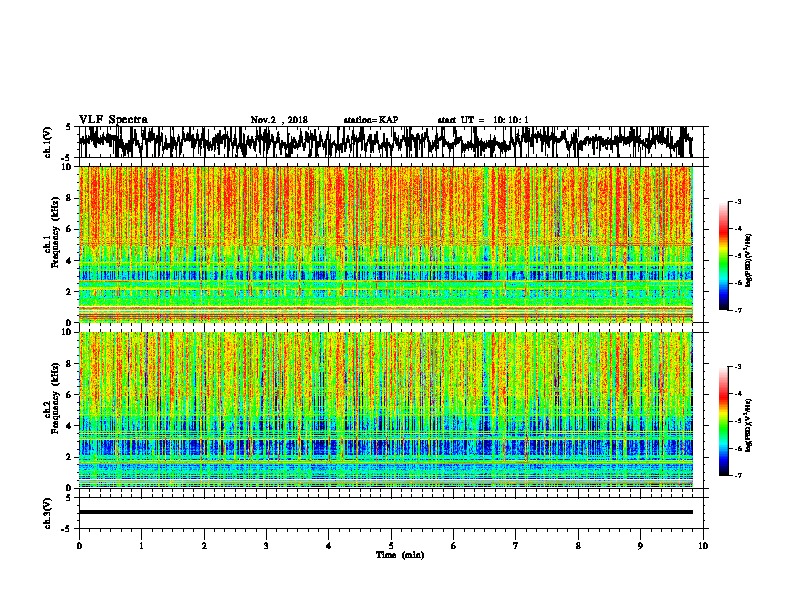Image resolution: width=792 pixels, height=612 pixels.
Task: Click the "VLF Spectra" title text
Action: tap(113, 120)
